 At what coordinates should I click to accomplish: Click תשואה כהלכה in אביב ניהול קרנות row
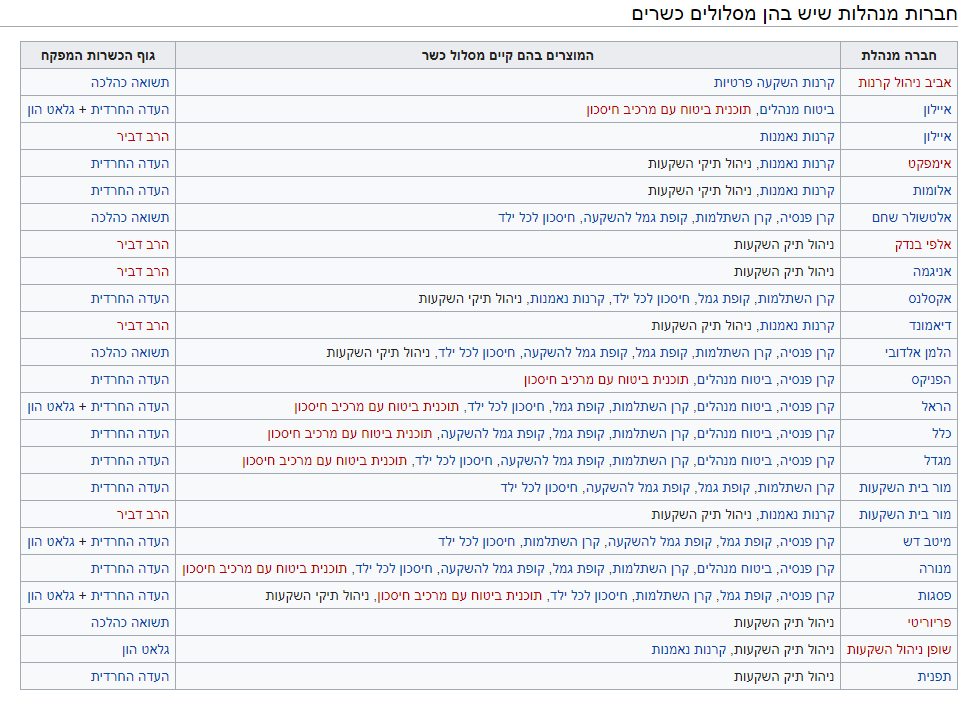coord(130,83)
